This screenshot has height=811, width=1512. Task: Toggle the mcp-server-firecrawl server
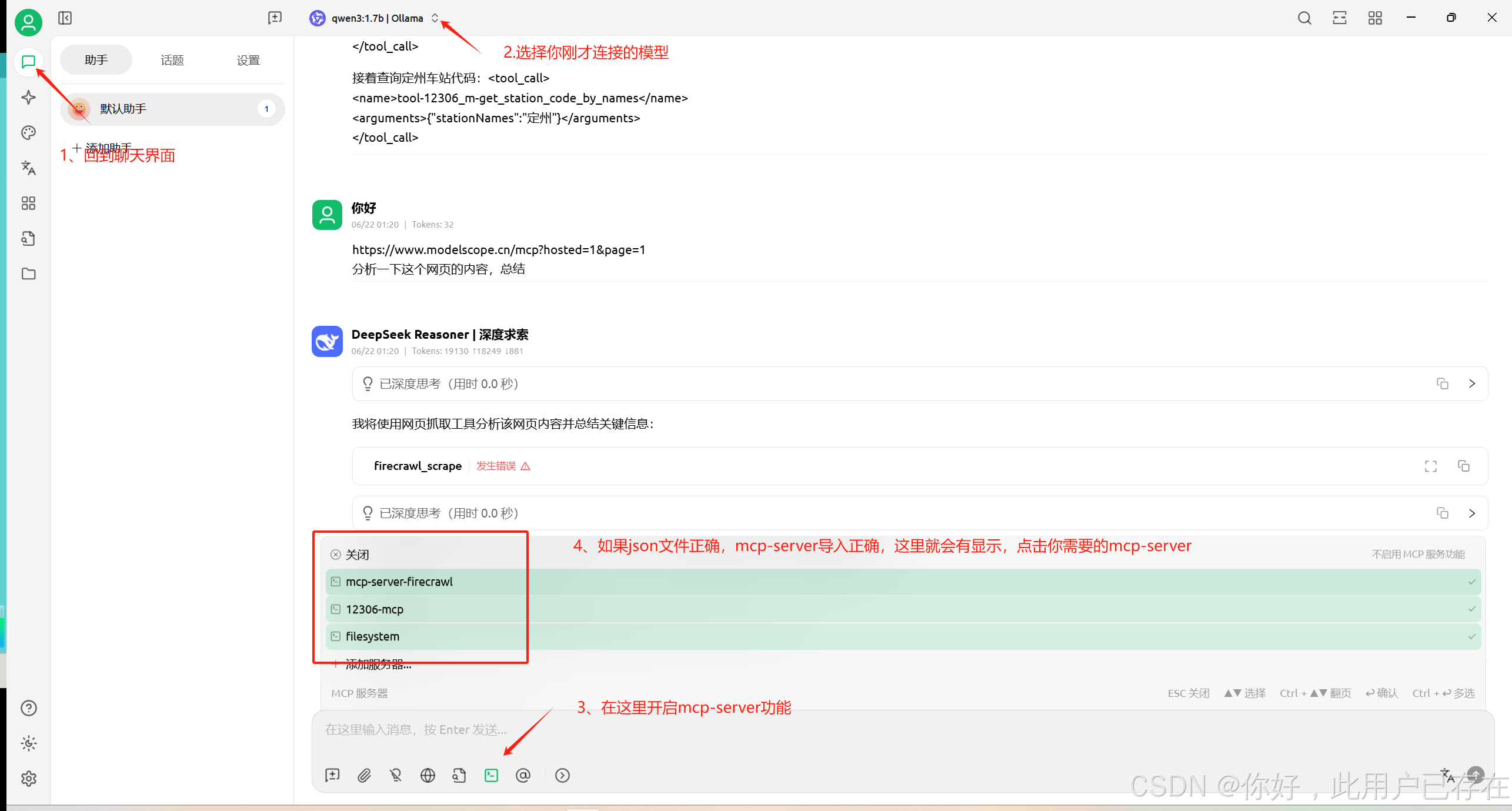coord(903,582)
